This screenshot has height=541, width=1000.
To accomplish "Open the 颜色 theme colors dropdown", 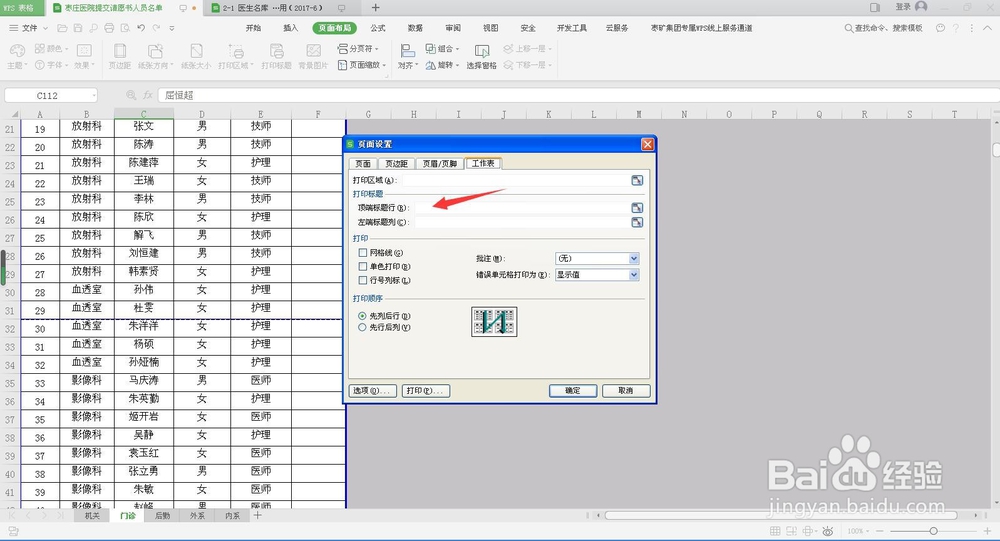I will pos(51,48).
